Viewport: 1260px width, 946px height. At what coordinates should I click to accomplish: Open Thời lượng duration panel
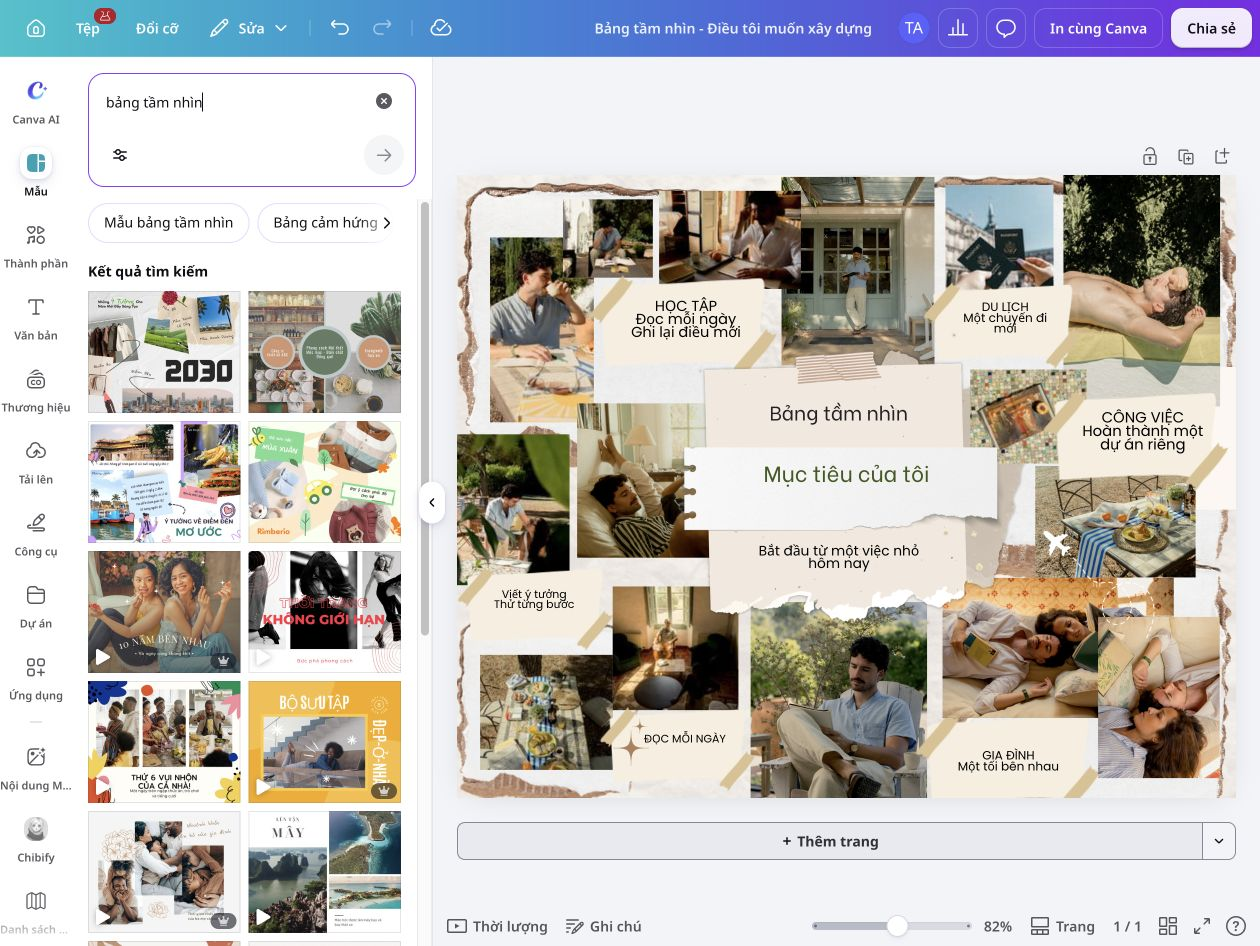pos(497,926)
